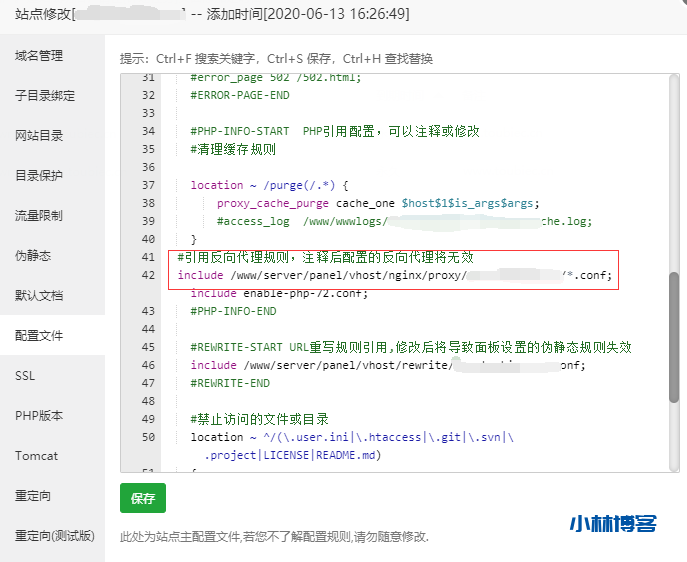Click the 配置文件 tab
The width and height of the screenshot is (687, 562).
[38, 335]
